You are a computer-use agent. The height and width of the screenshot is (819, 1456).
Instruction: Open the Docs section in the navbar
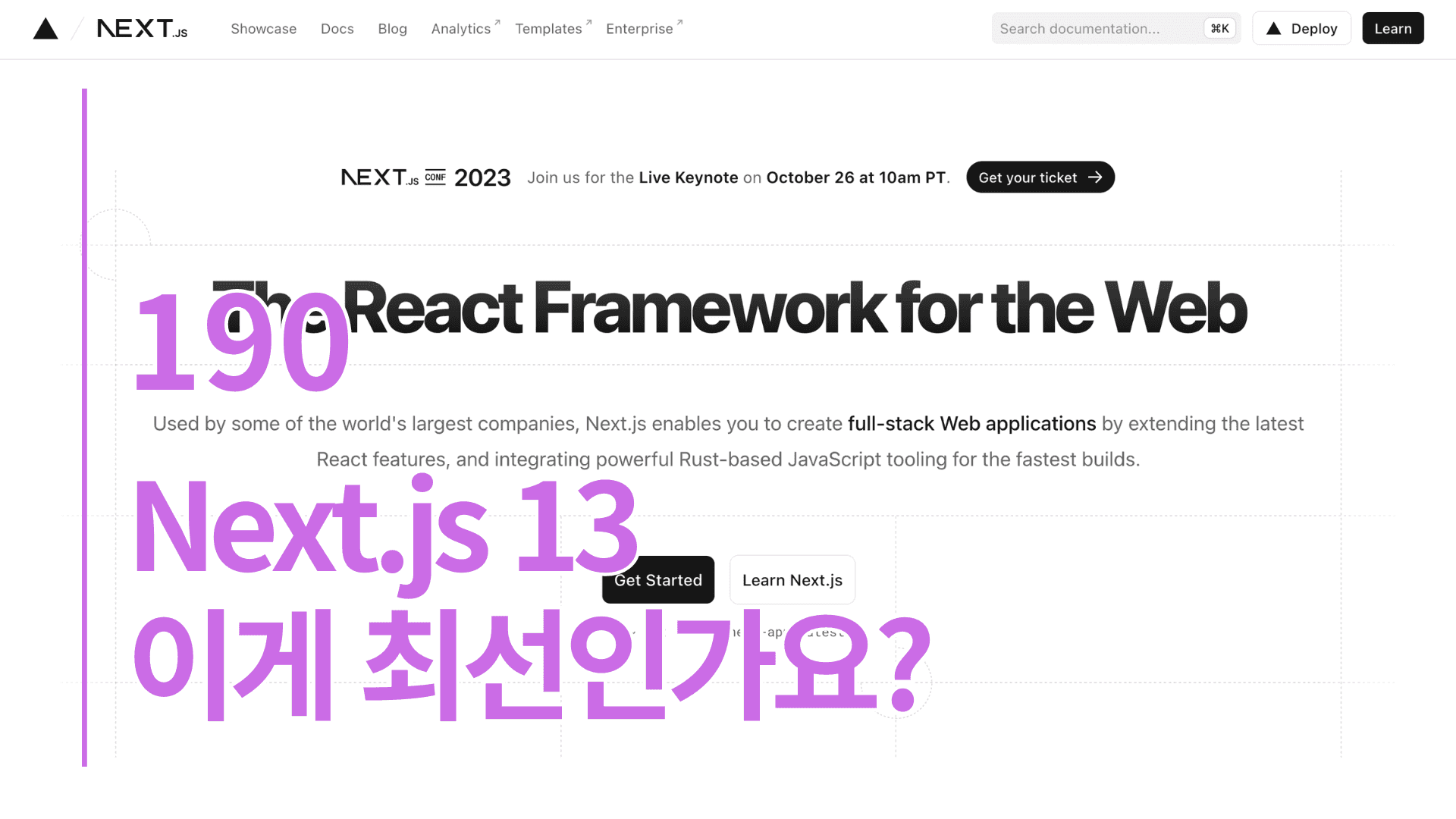337,29
